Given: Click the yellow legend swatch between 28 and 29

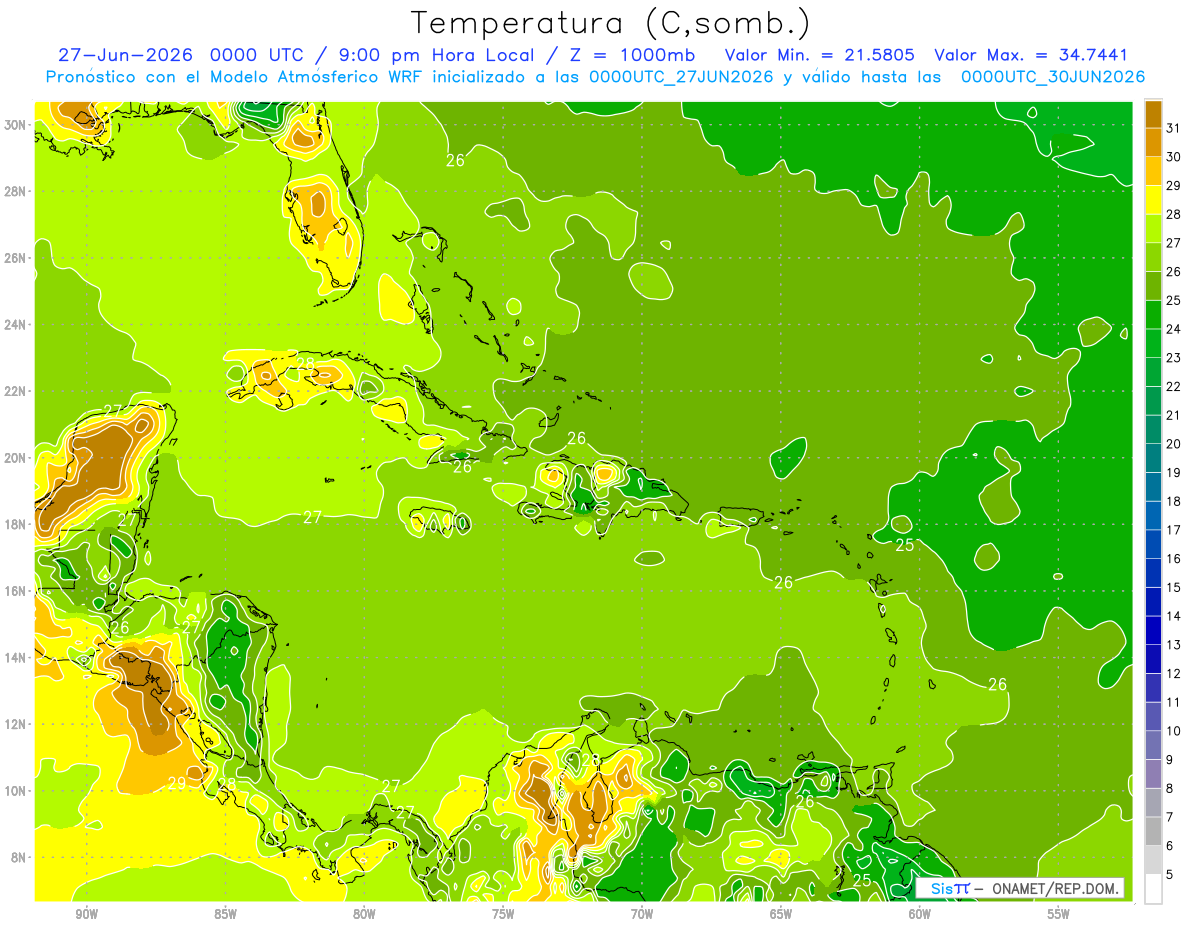Looking at the screenshot, I should 1153,200.
